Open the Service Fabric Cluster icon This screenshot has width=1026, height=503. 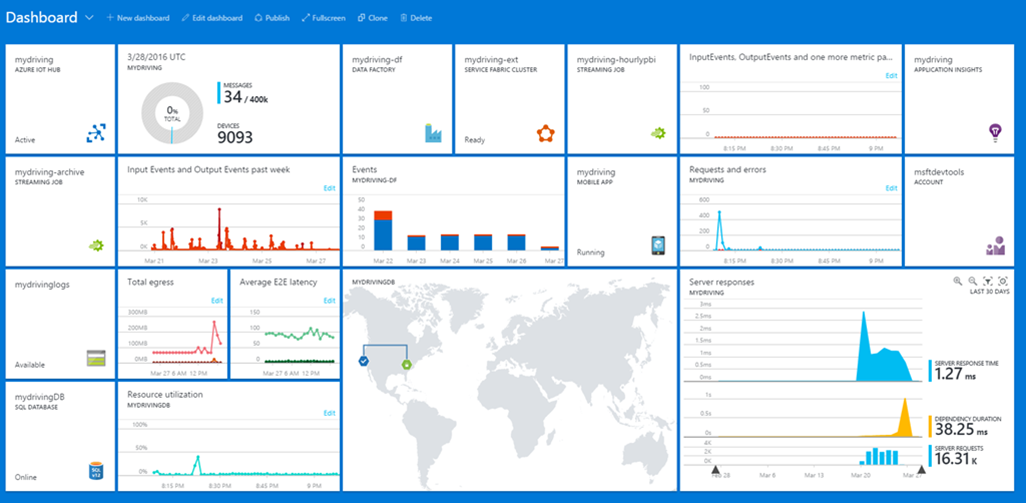pyautogui.click(x=545, y=132)
